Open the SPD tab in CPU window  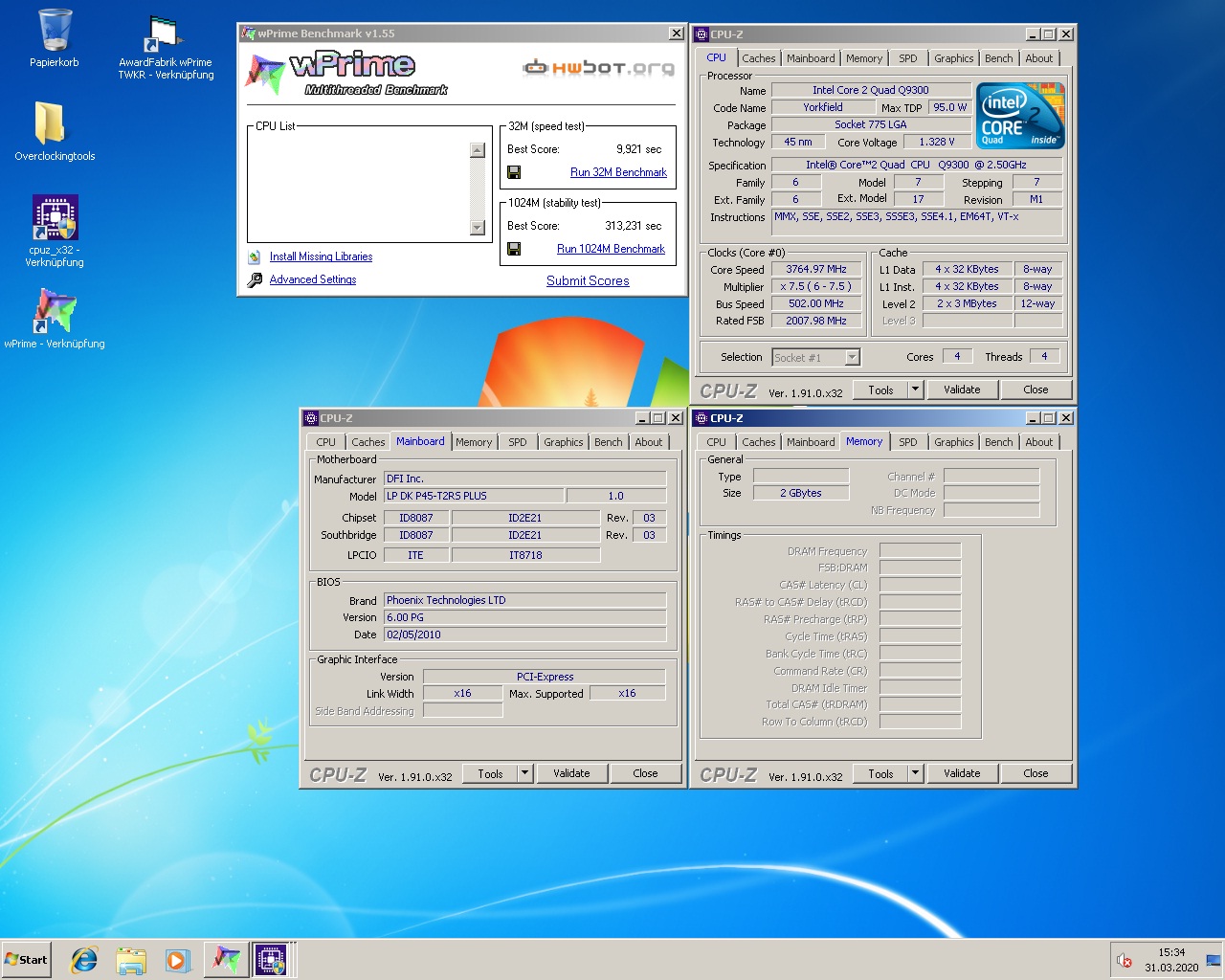908,58
